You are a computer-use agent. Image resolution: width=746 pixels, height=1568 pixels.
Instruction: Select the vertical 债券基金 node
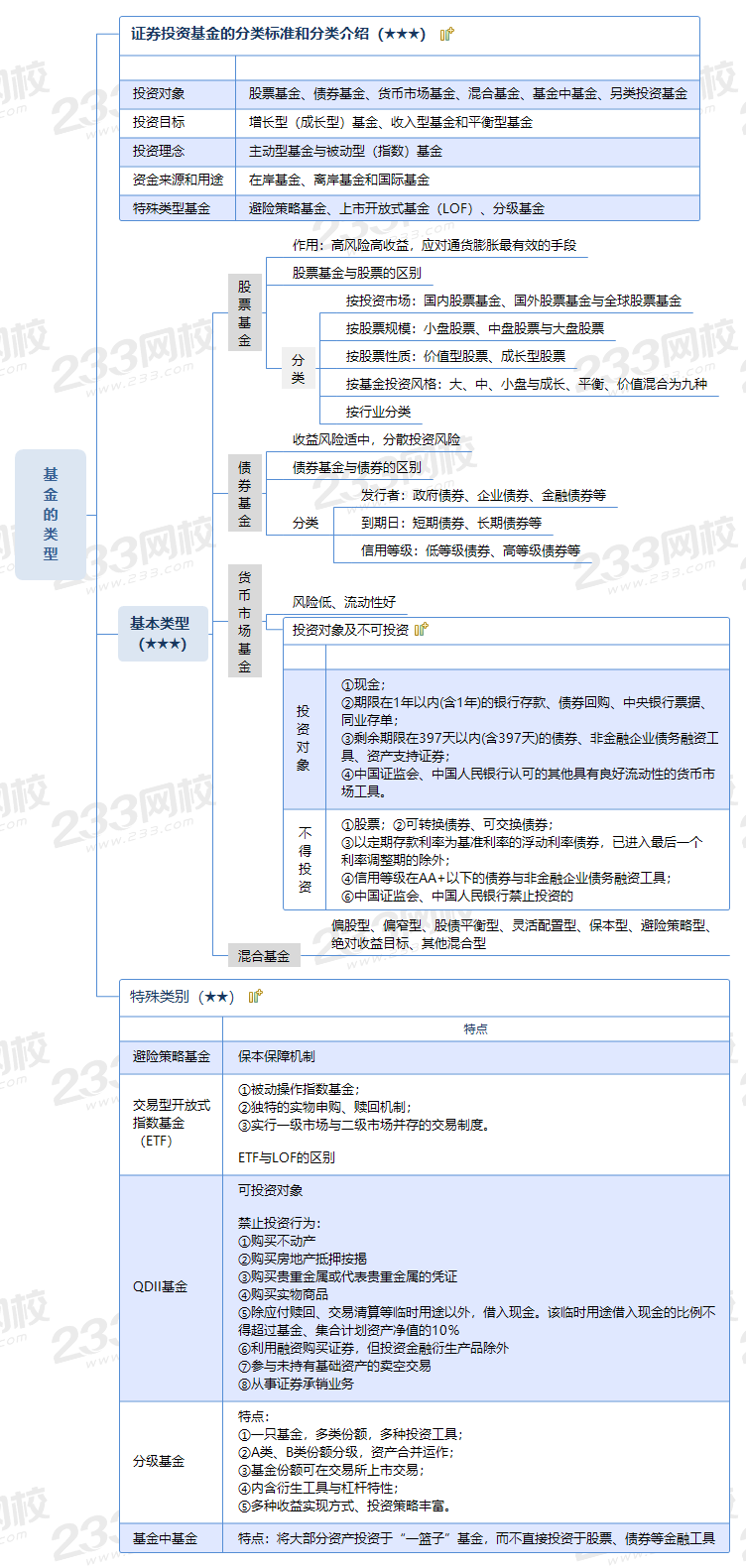coord(245,493)
